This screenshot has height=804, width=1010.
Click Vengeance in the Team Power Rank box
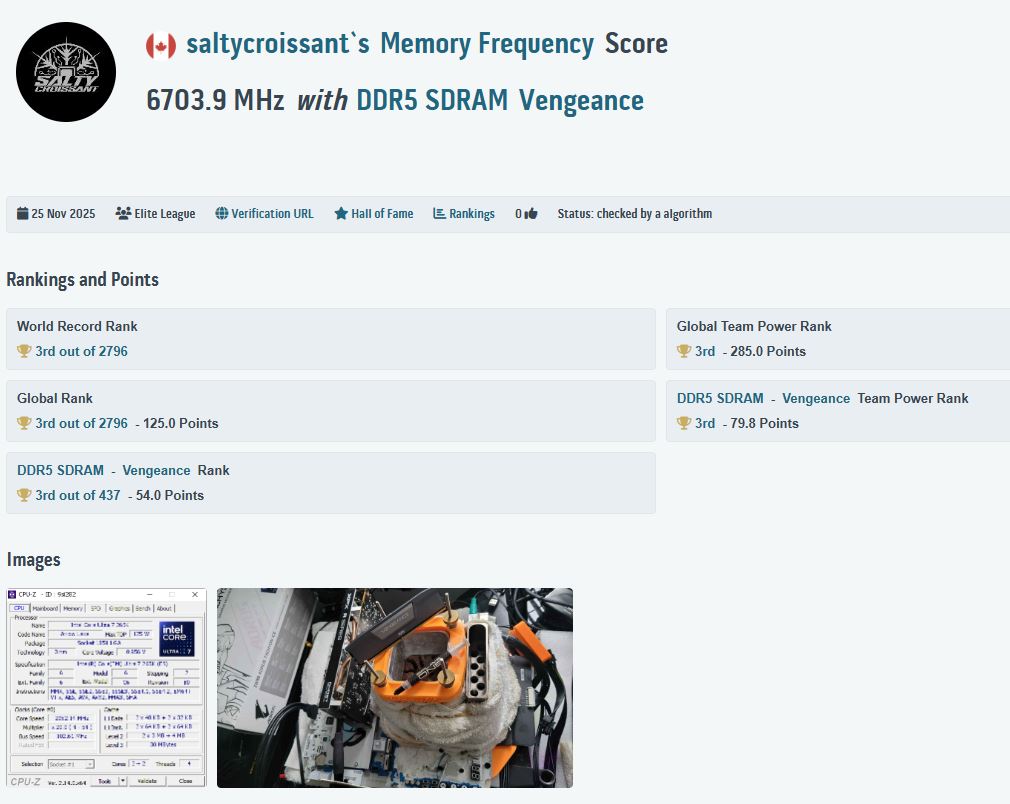click(x=816, y=398)
